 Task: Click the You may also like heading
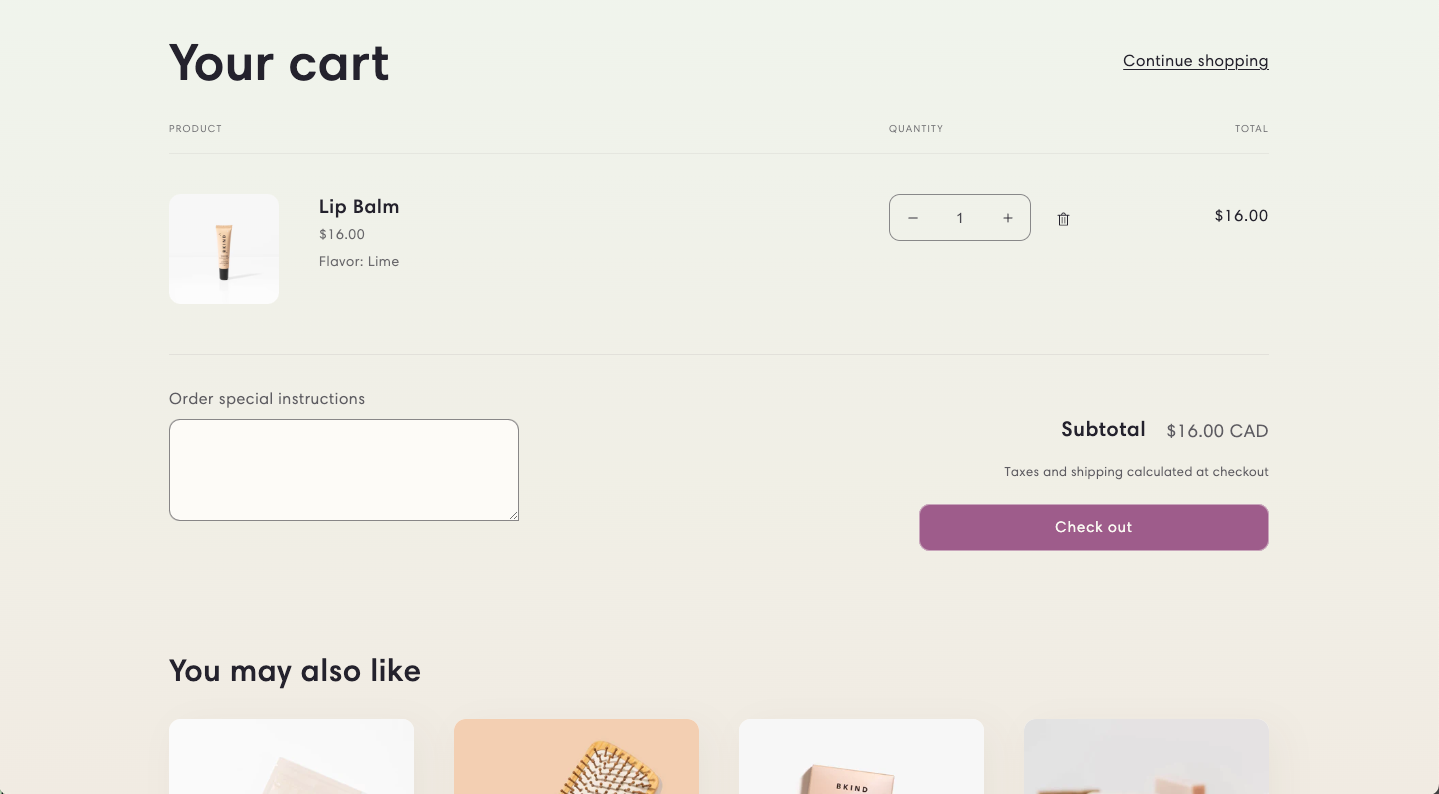(x=295, y=670)
